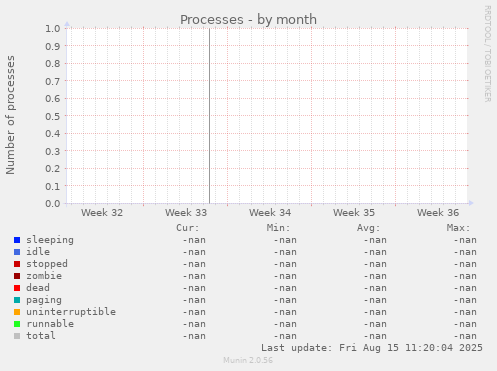Click the uninterruptible legend color swatch
The image size is (497, 371).
point(17,312)
